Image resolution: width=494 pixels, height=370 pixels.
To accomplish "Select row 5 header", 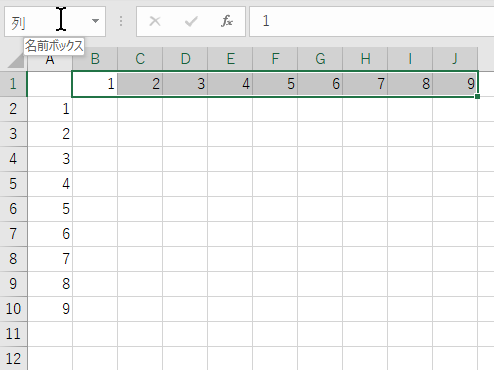I will click(x=13, y=184).
